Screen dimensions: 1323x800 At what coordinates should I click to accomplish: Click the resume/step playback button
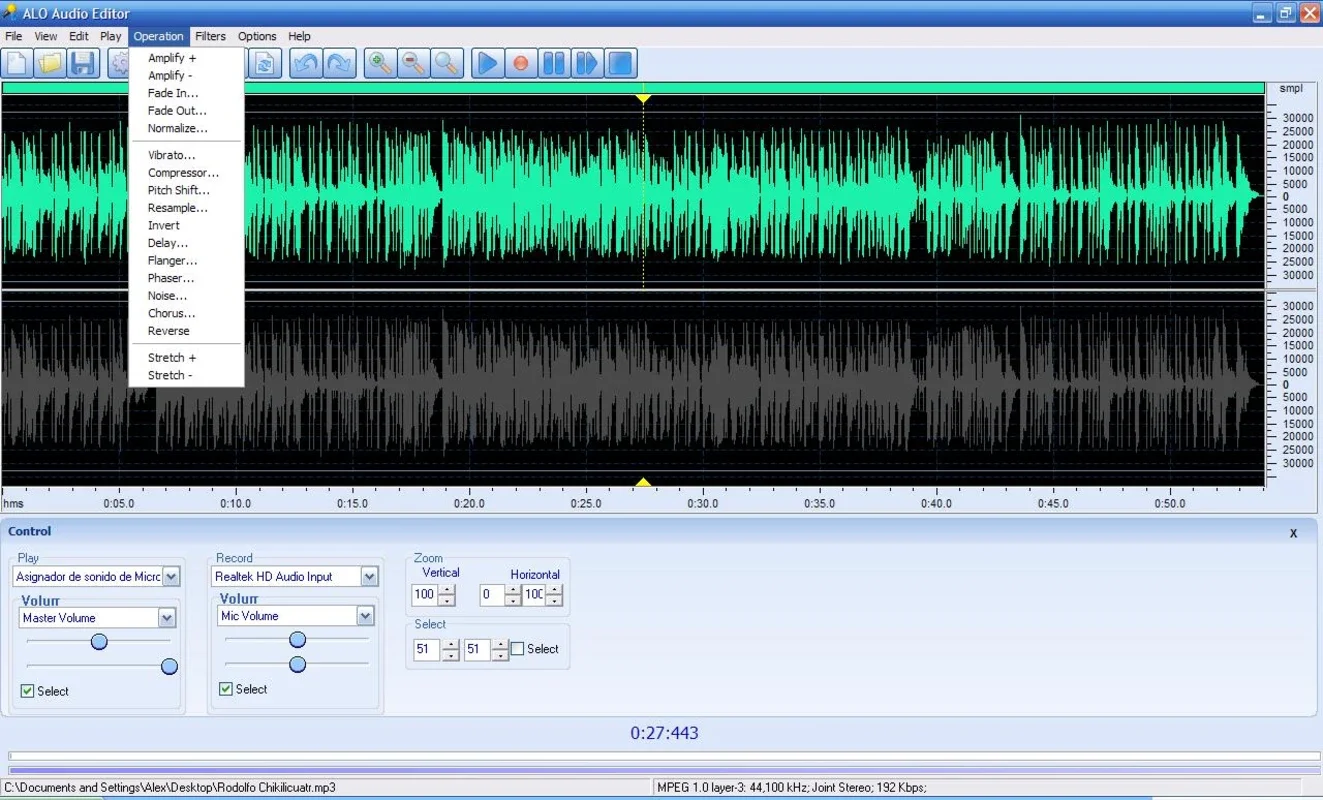(587, 63)
